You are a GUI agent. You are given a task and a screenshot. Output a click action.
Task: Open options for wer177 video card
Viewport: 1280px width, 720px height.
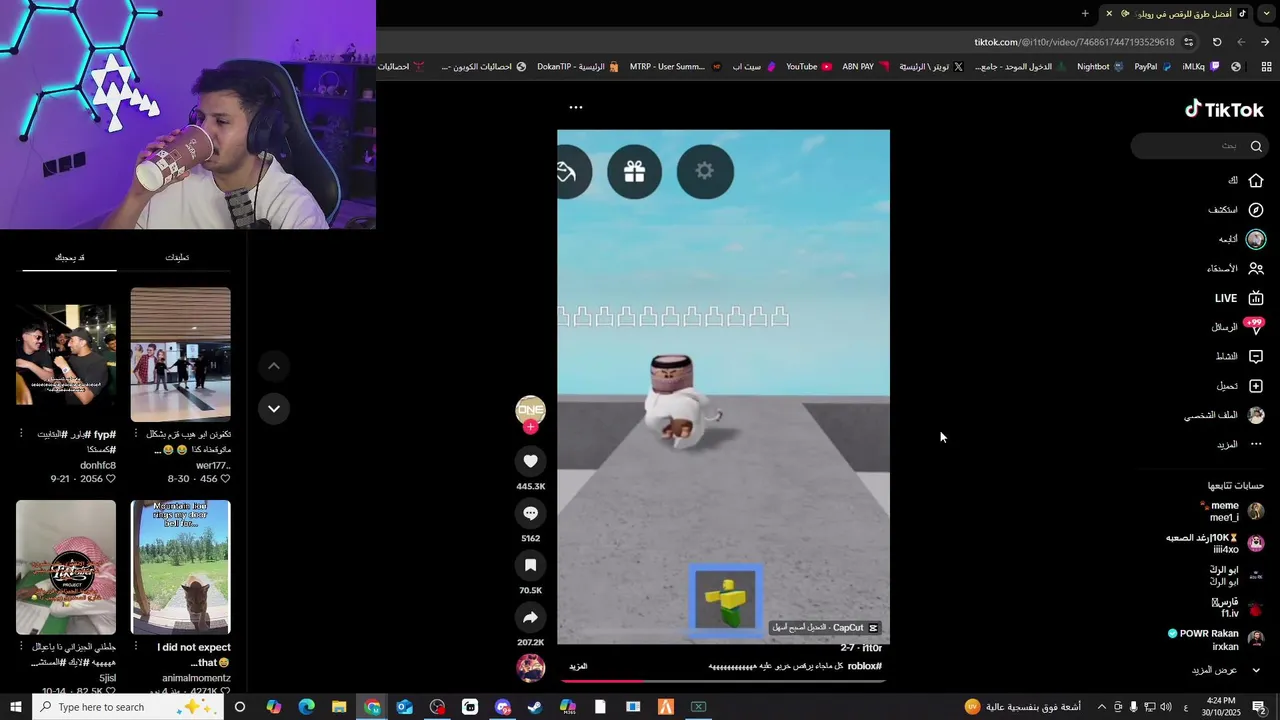tap(136, 434)
